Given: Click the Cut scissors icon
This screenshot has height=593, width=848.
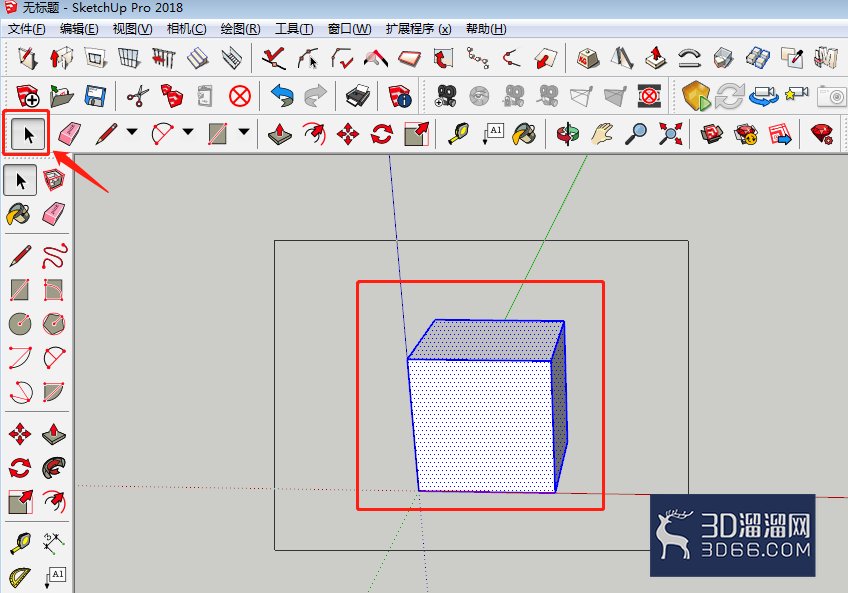Looking at the screenshot, I should click(x=138, y=96).
